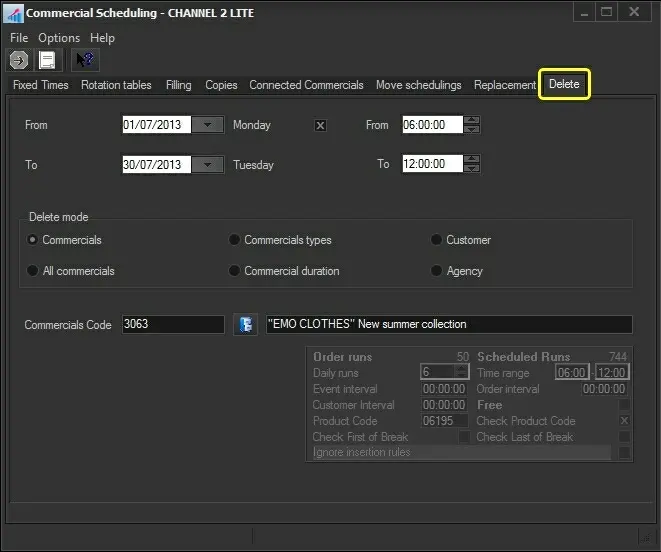Open the Move schedulings tab

point(418,85)
